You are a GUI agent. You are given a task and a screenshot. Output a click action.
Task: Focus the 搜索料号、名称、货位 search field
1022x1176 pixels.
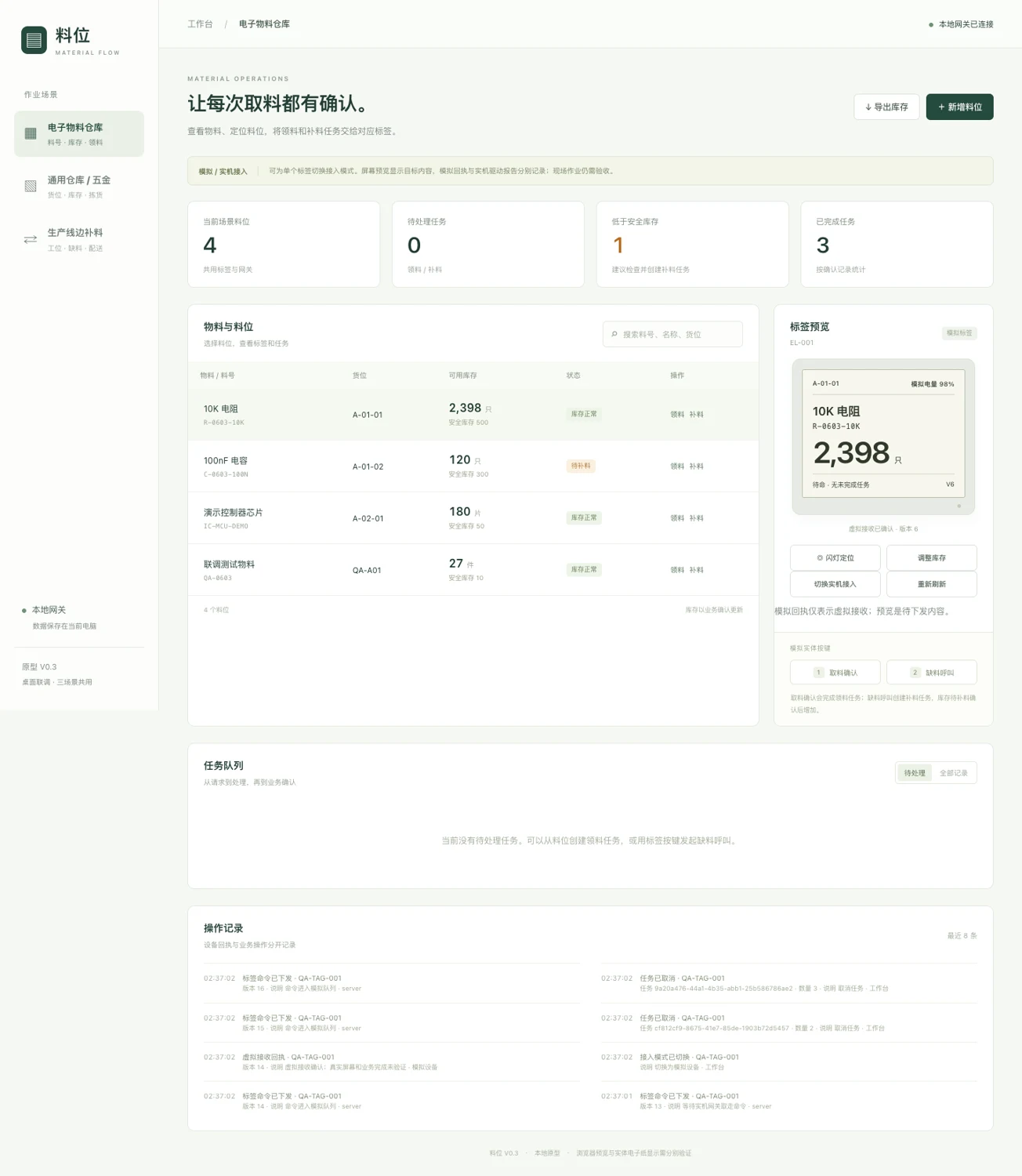(x=672, y=334)
